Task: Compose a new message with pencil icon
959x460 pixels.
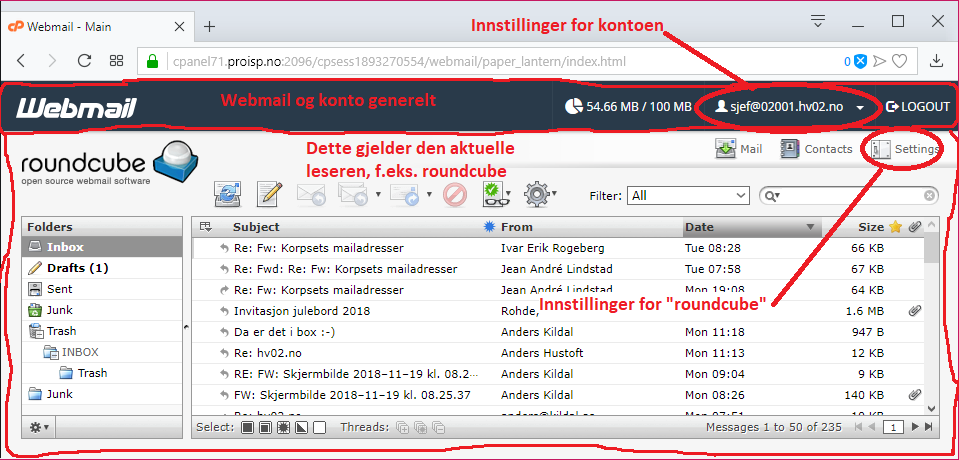Action: click(x=269, y=195)
